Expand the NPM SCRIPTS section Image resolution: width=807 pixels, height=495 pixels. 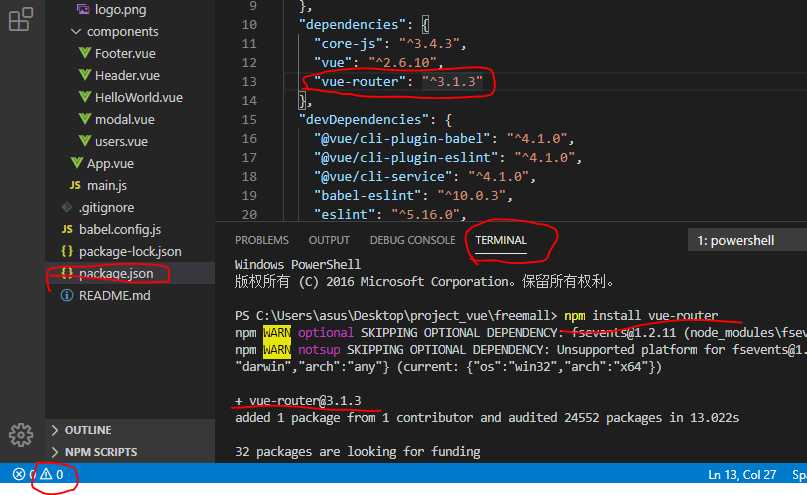(x=55, y=452)
